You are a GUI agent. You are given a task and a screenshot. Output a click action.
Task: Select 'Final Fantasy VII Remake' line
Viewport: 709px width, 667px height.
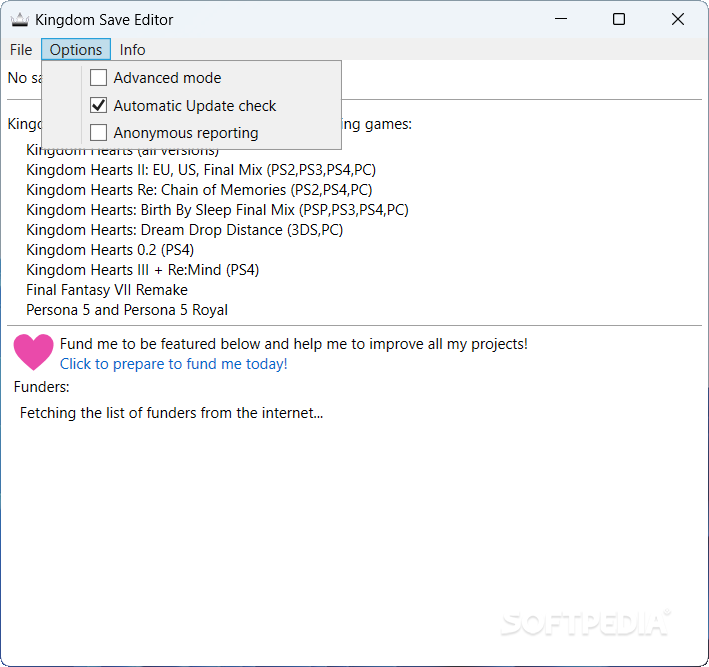[107, 290]
